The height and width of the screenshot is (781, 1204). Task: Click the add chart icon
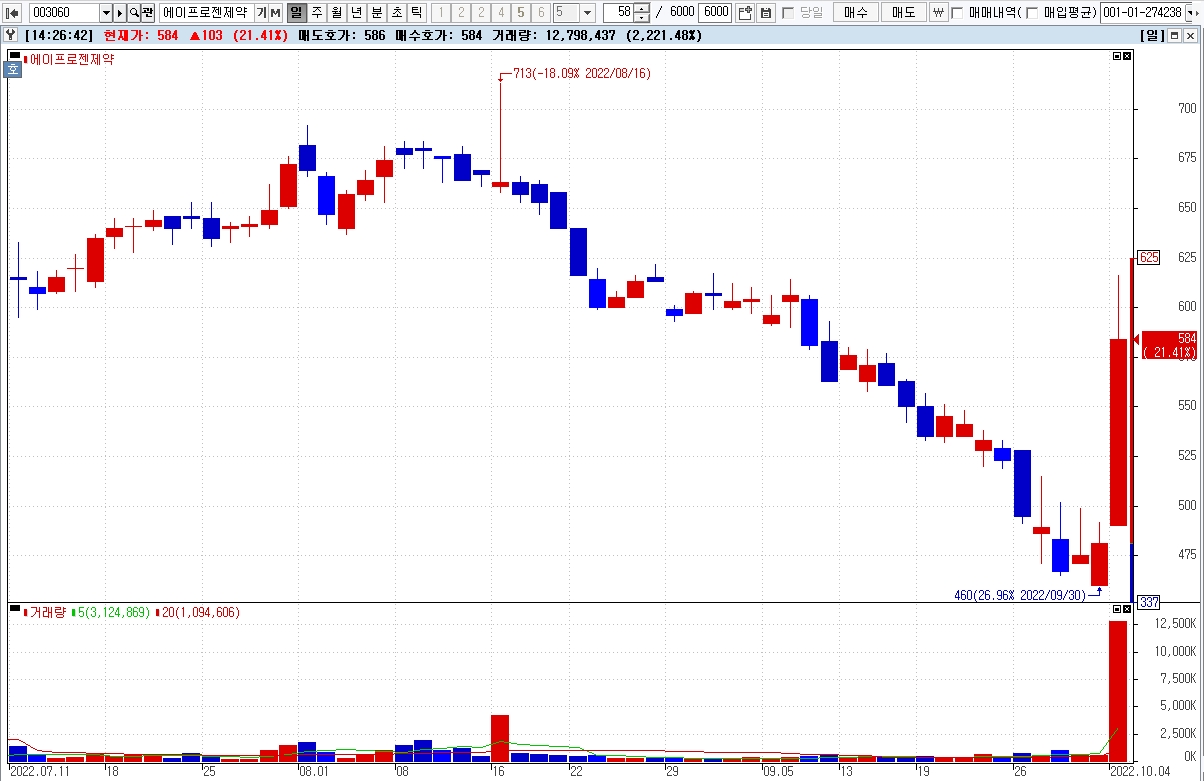tap(746, 13)
